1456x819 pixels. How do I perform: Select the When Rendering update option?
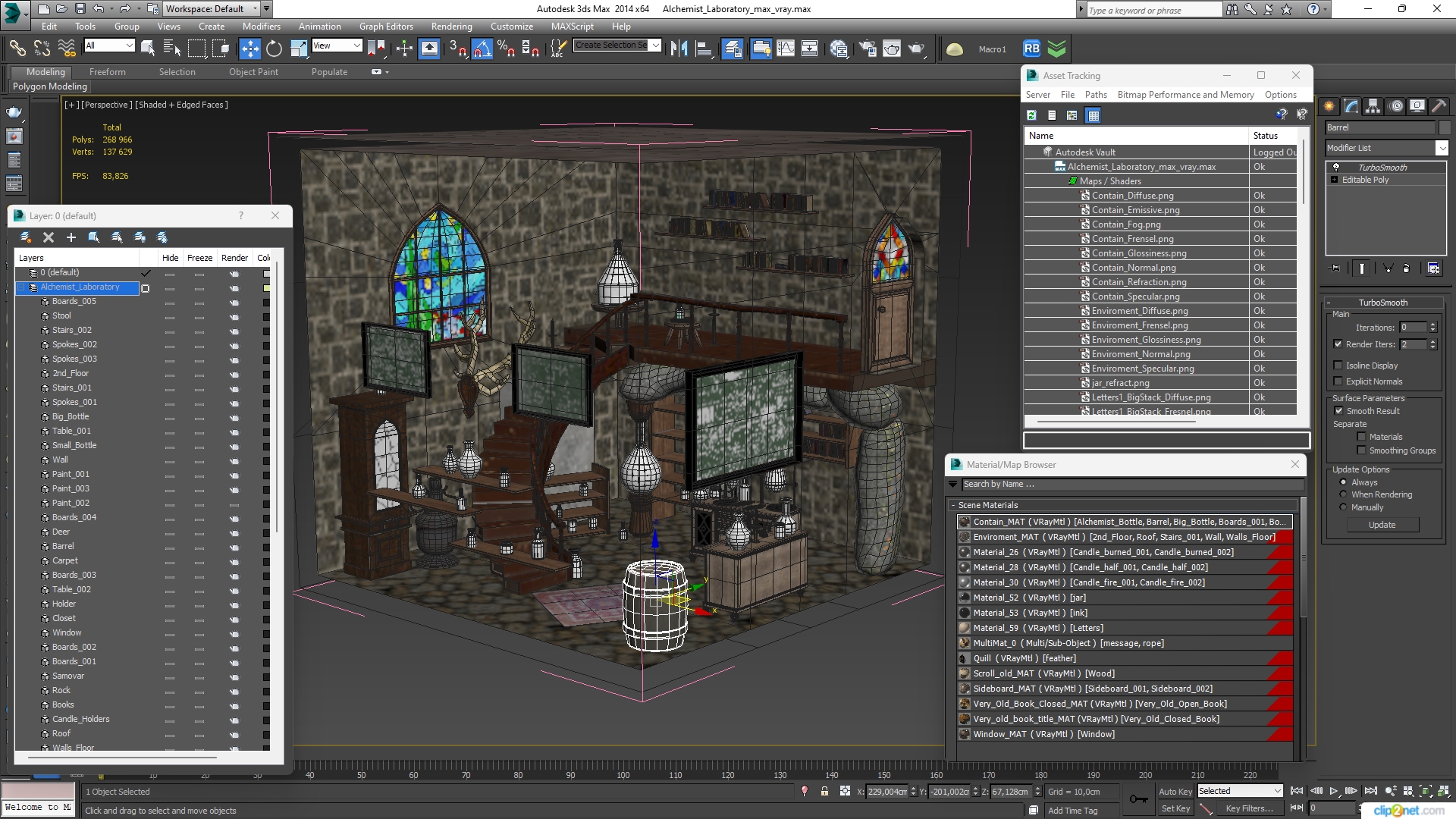pyautogui.click(x=1343, y=494)
